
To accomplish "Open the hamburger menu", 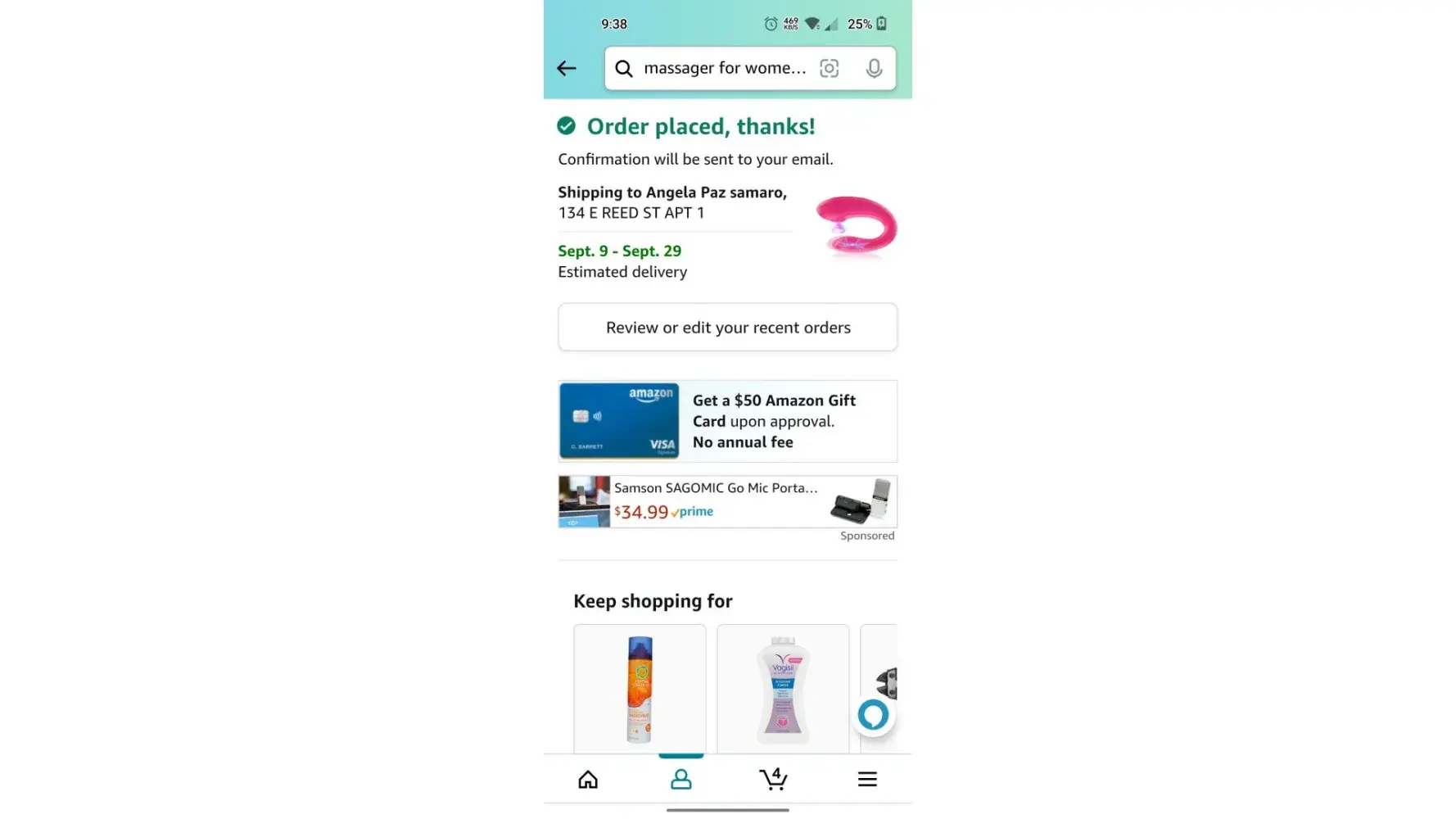I will [x=867, y=779].
